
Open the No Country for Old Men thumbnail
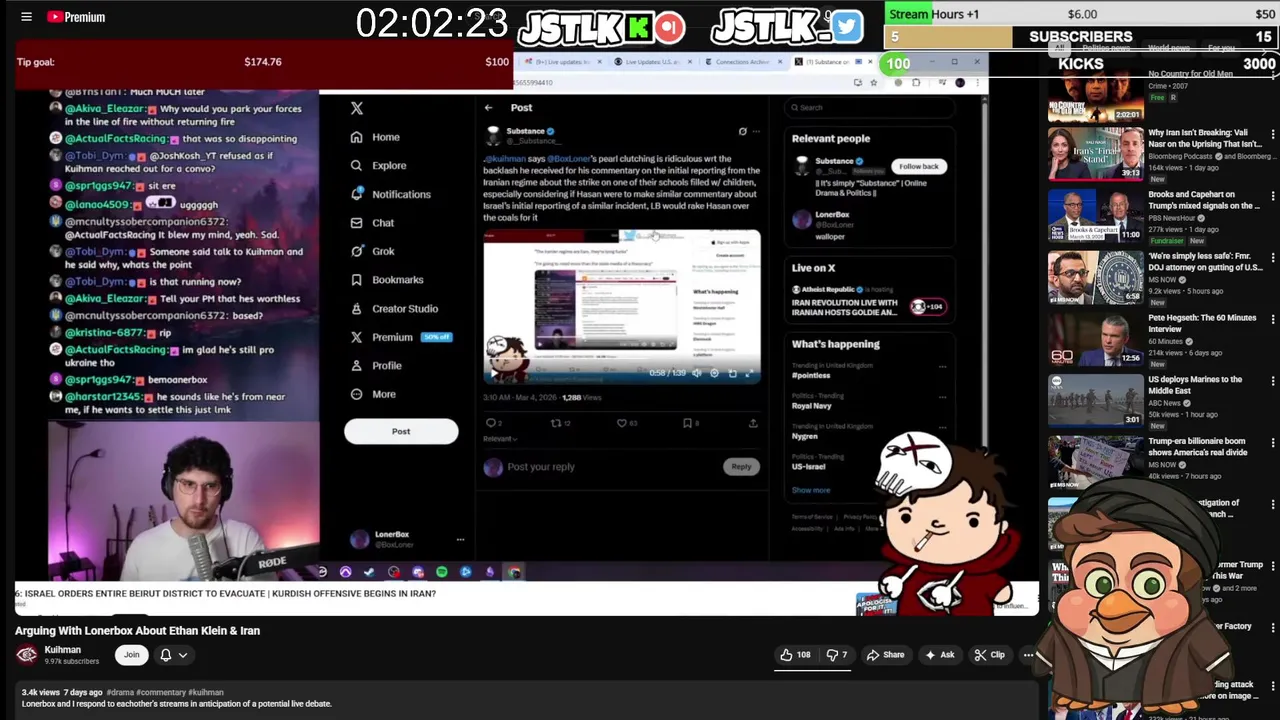coord(1095,98)
